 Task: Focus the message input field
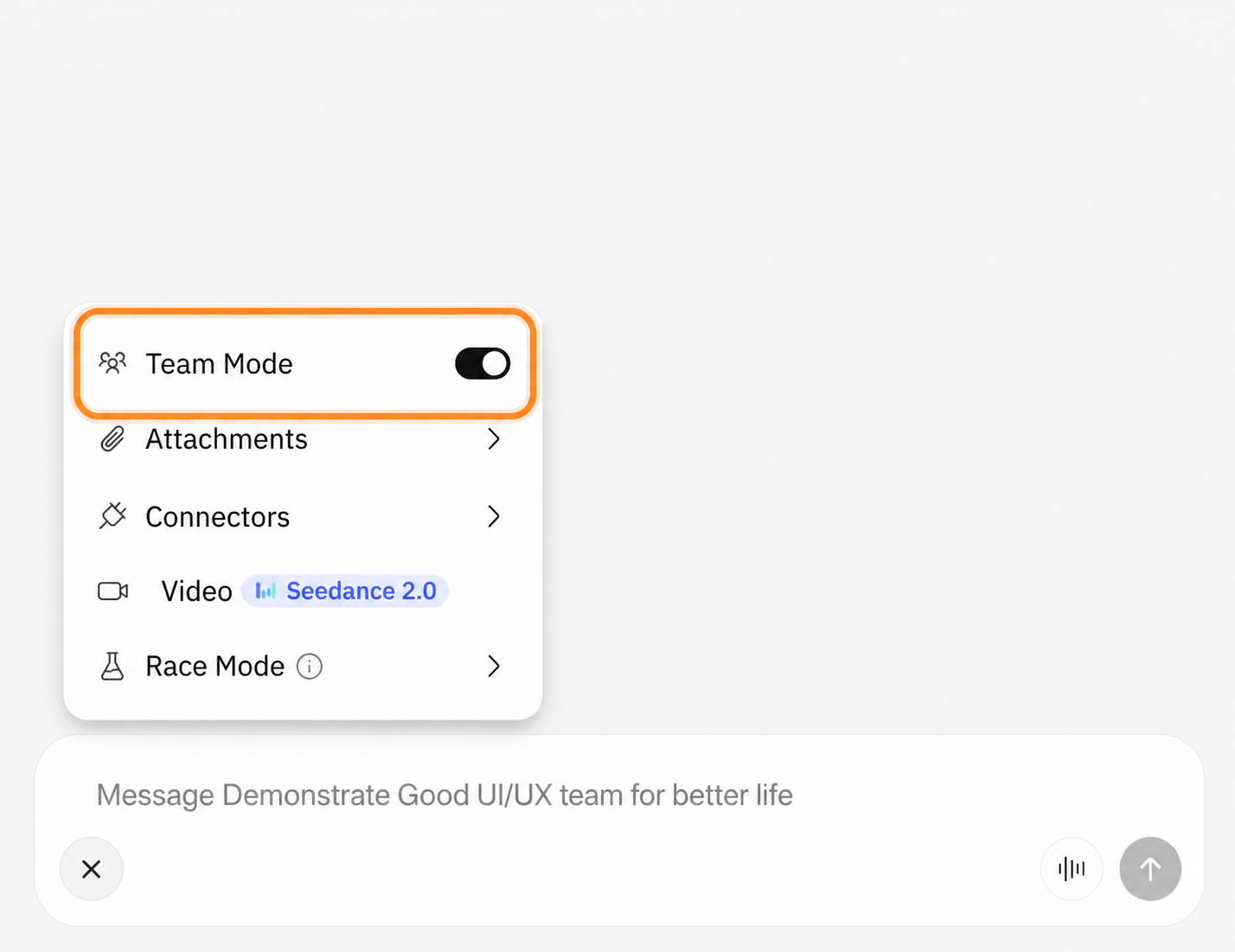coord(619,795)
